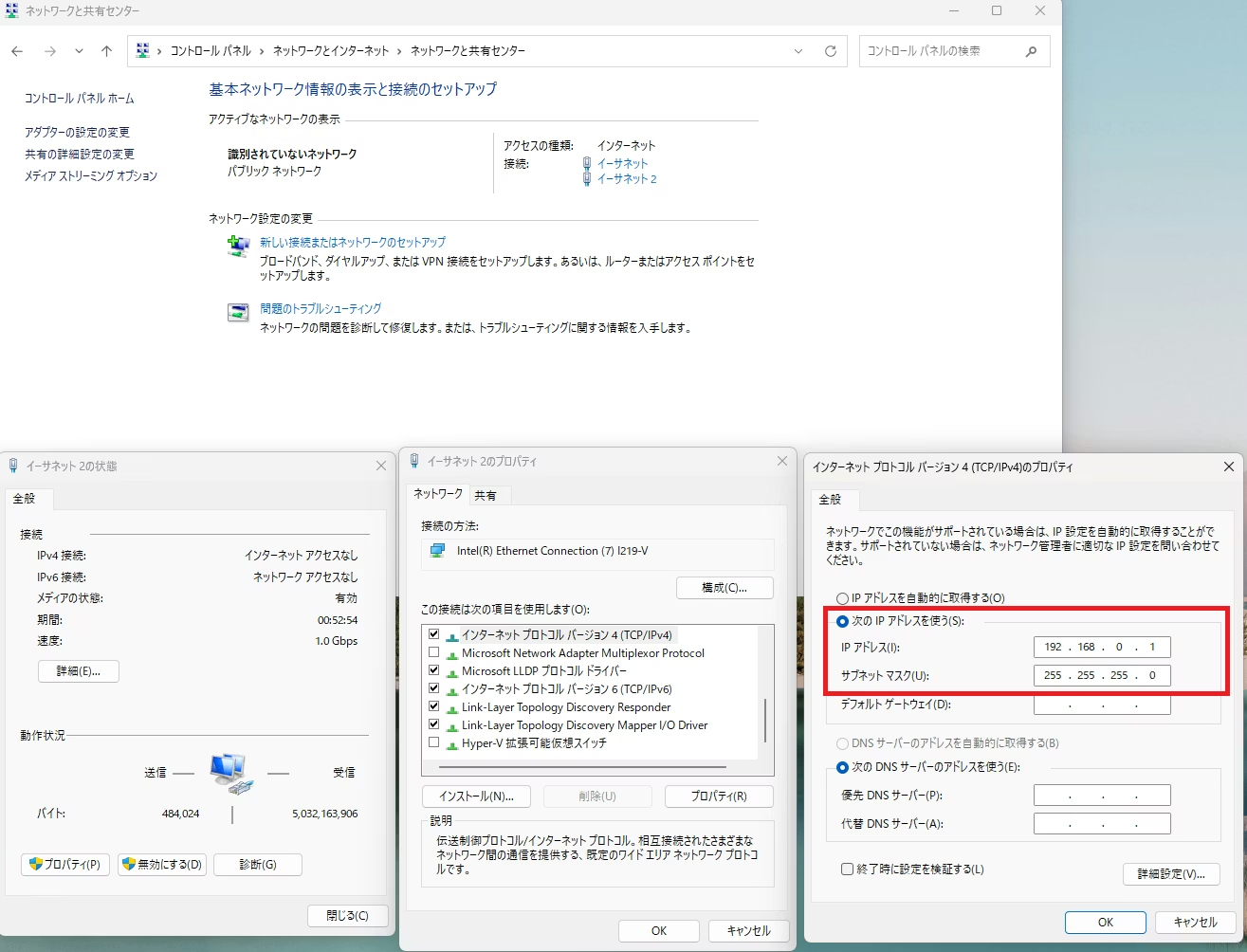Expand the ネットワークとインターネット breadcrumb chevron
1247x952 pixels.
tap(399, 51)
